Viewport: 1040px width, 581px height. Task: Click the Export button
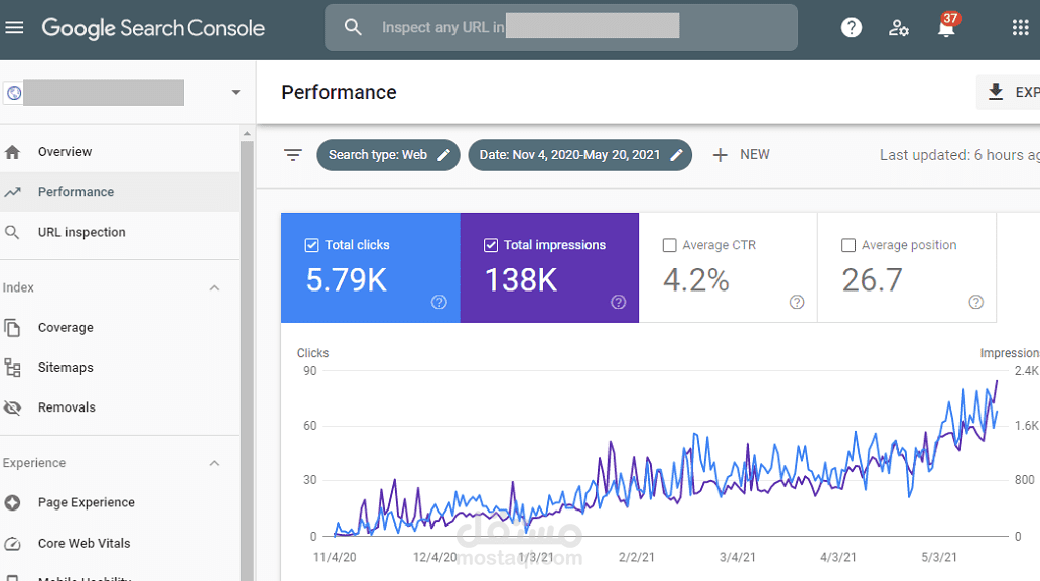[1008, 92]
